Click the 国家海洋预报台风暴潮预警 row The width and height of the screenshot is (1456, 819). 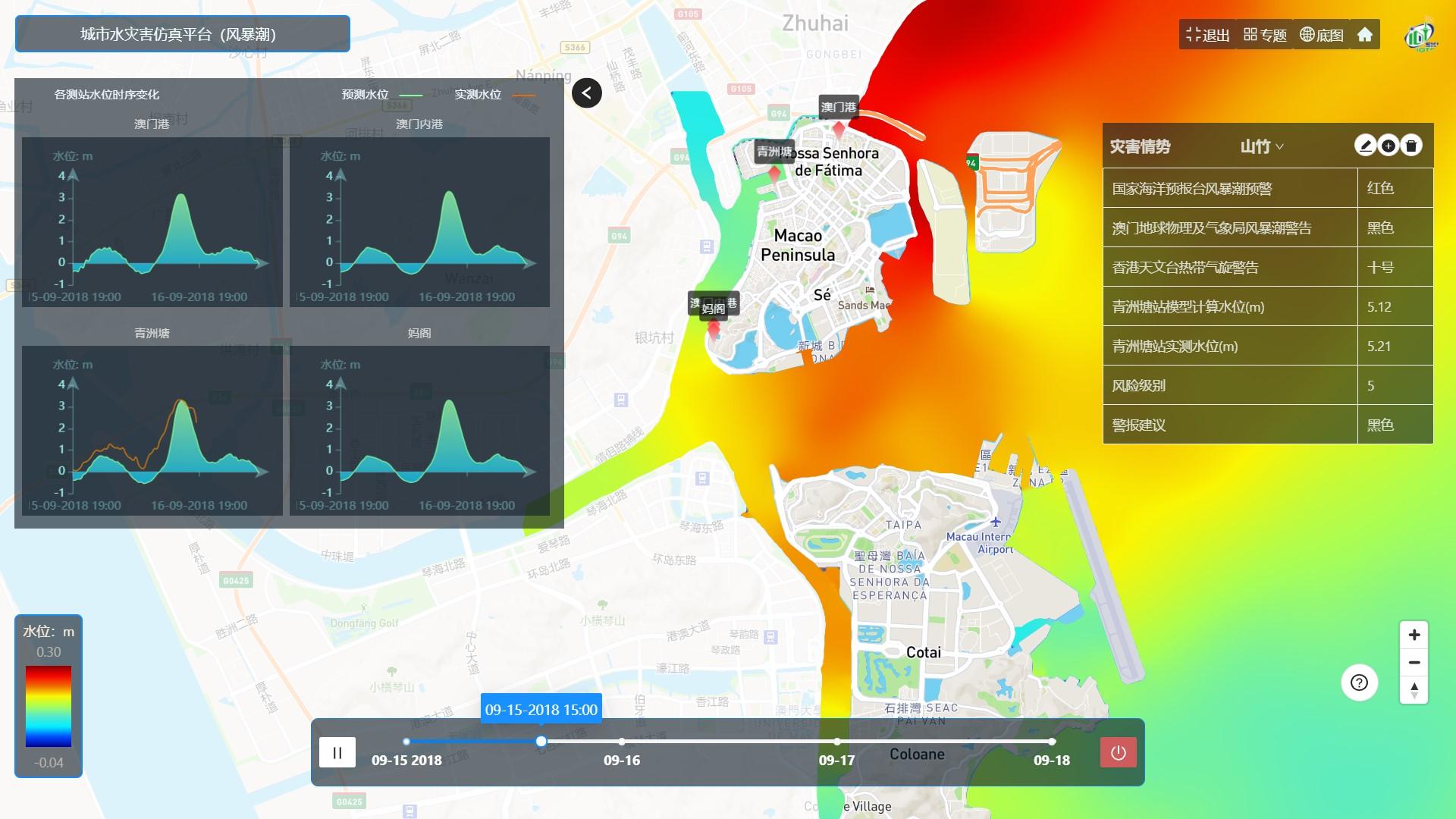pyautogui.click(x=1268, y=188)
